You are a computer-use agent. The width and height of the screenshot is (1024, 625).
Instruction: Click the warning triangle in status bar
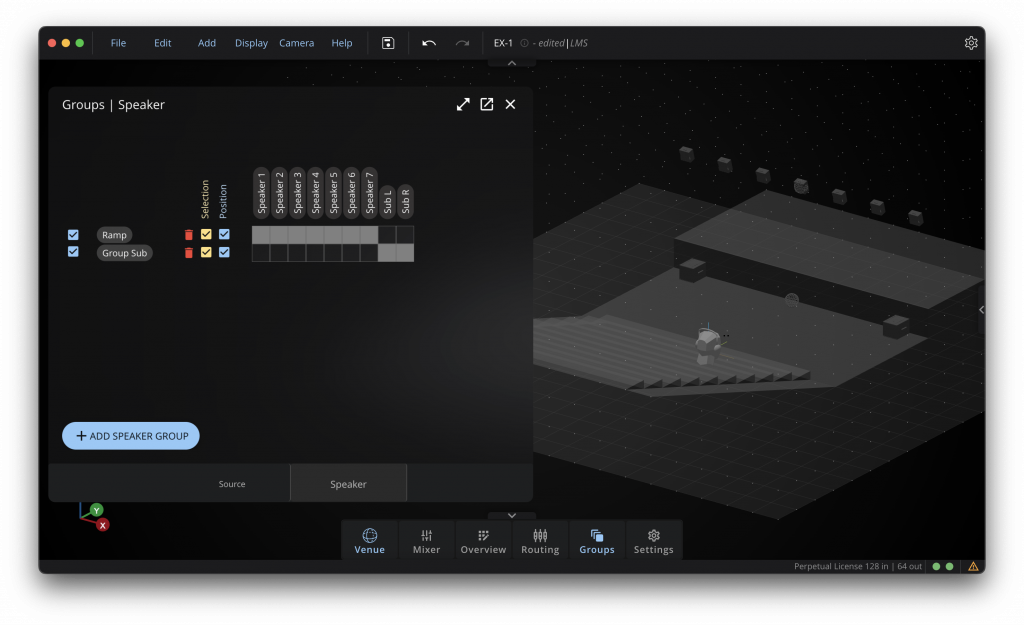(973, 566)
